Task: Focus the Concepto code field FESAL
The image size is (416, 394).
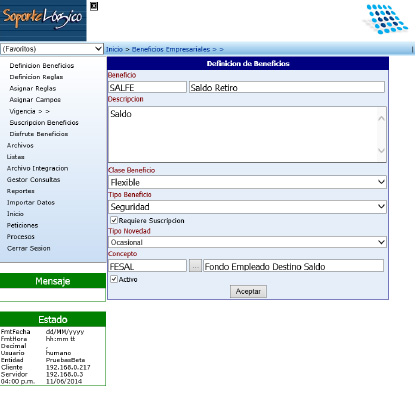Action: (147, 266)
